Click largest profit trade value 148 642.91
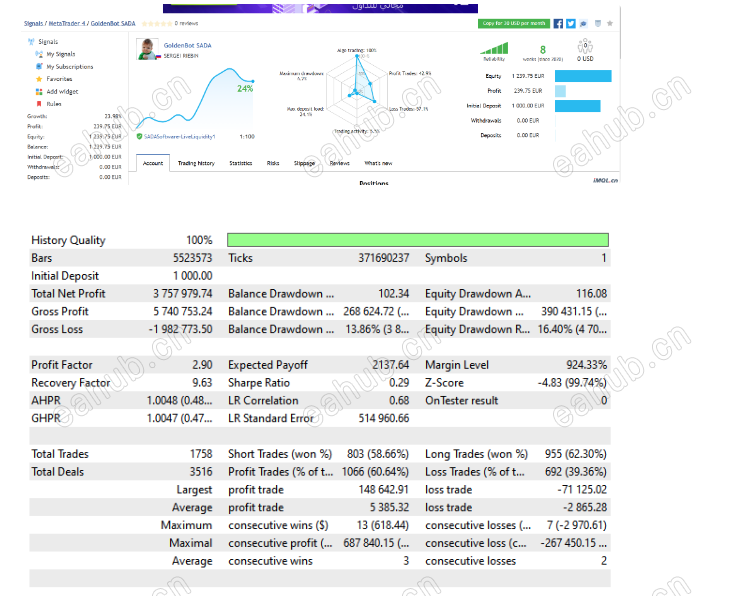Screen dimensions: 749x596 pyautogui.click(x=384, y=490)
